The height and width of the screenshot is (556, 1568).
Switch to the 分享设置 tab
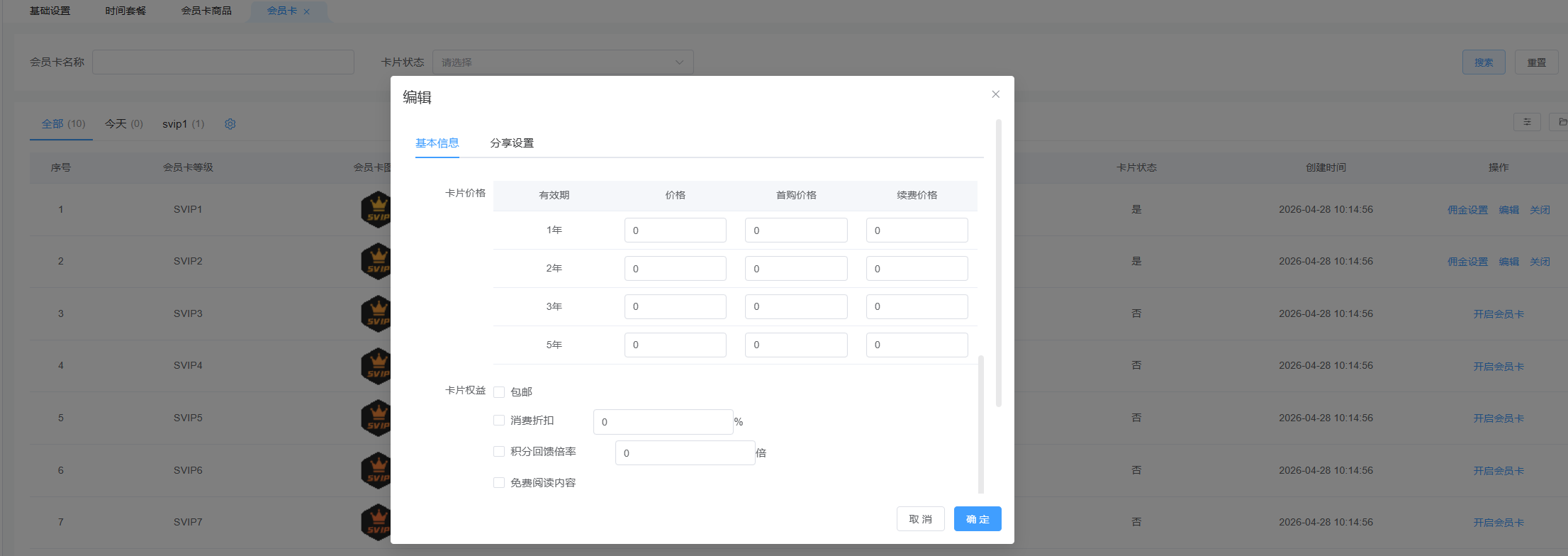(512, 143)
